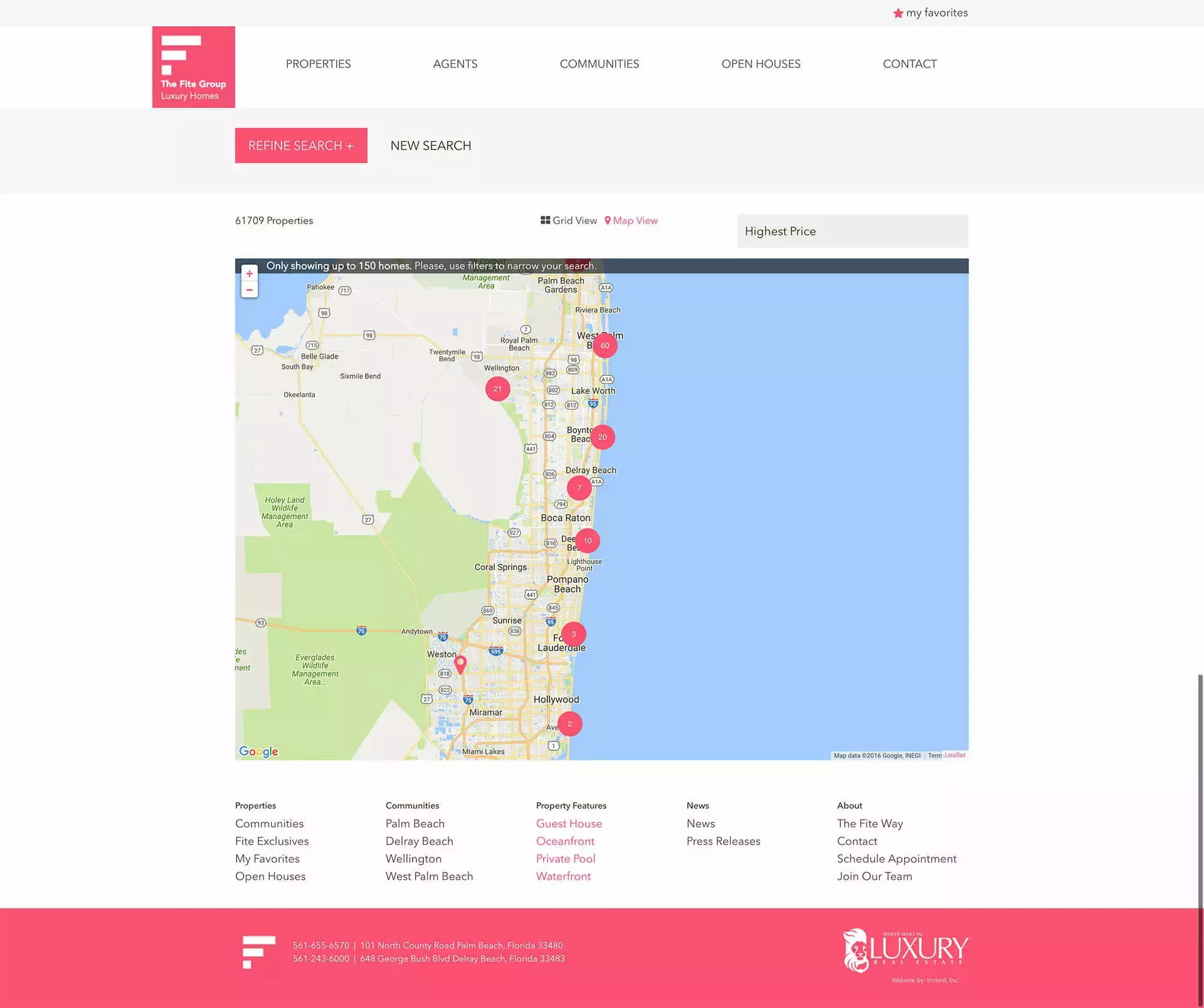Click the map cluster icon showing 60 properties
The width and height of the screenshot is (1204, 1008).
tap(604, 344)
